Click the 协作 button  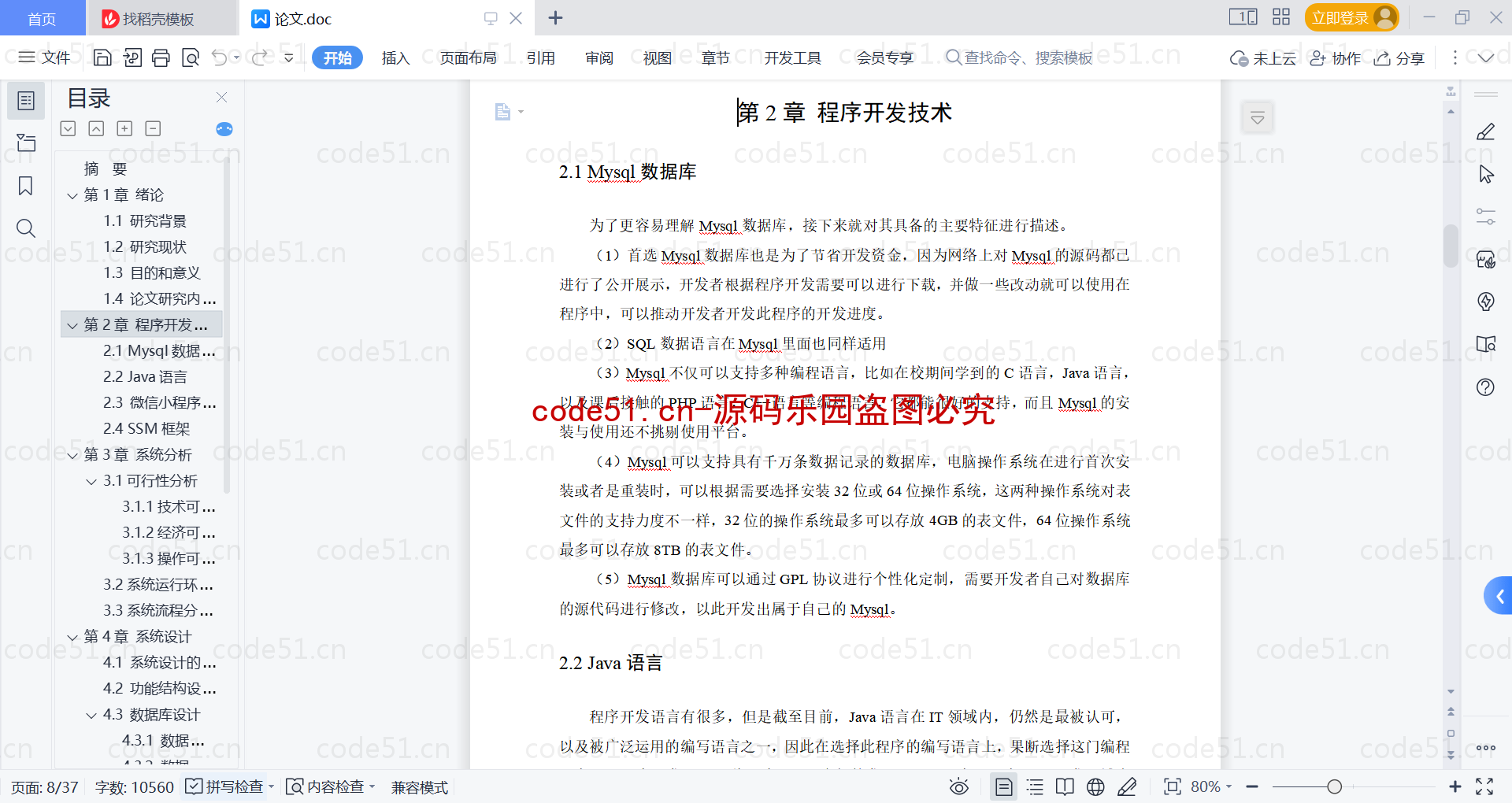1335,58
